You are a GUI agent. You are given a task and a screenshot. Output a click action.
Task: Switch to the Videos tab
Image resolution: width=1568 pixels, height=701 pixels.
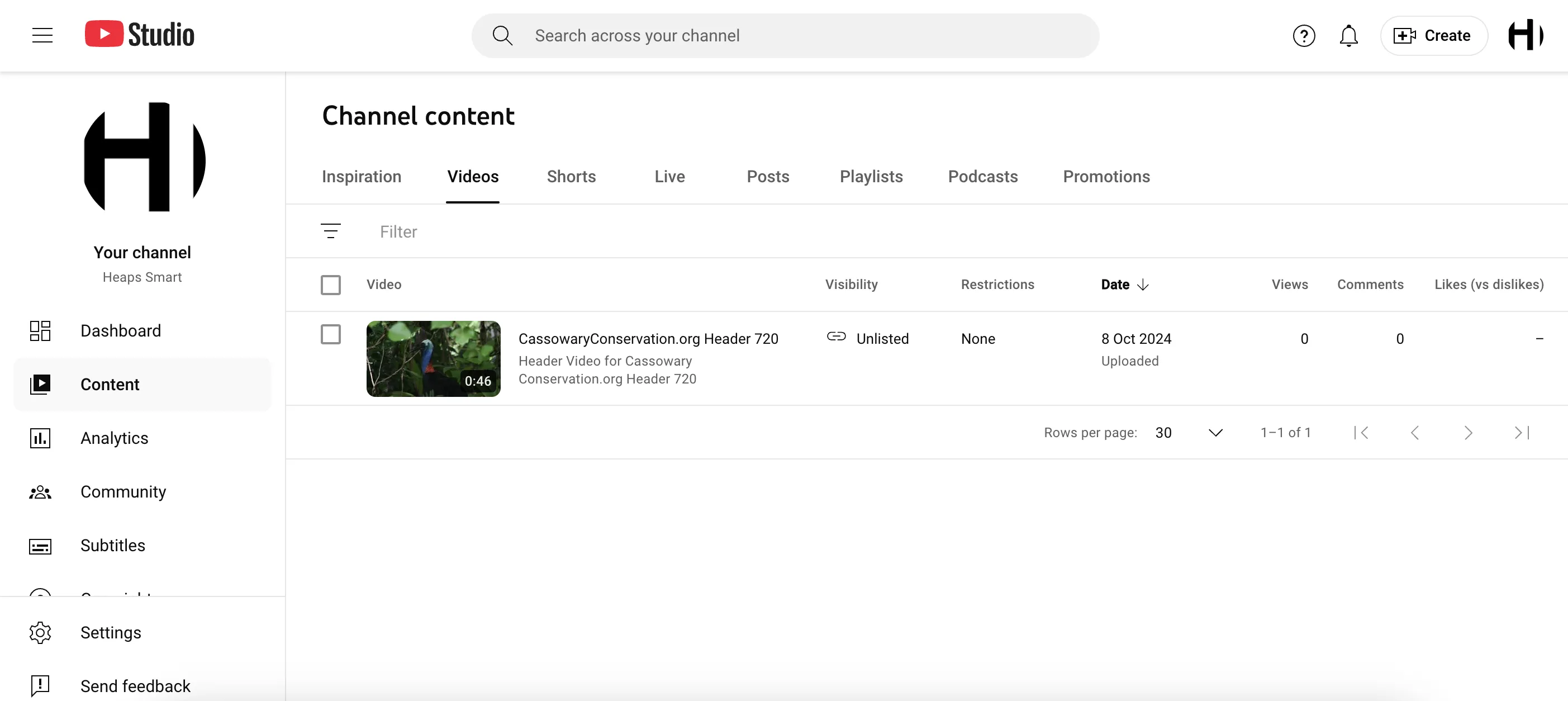(473, 177)
